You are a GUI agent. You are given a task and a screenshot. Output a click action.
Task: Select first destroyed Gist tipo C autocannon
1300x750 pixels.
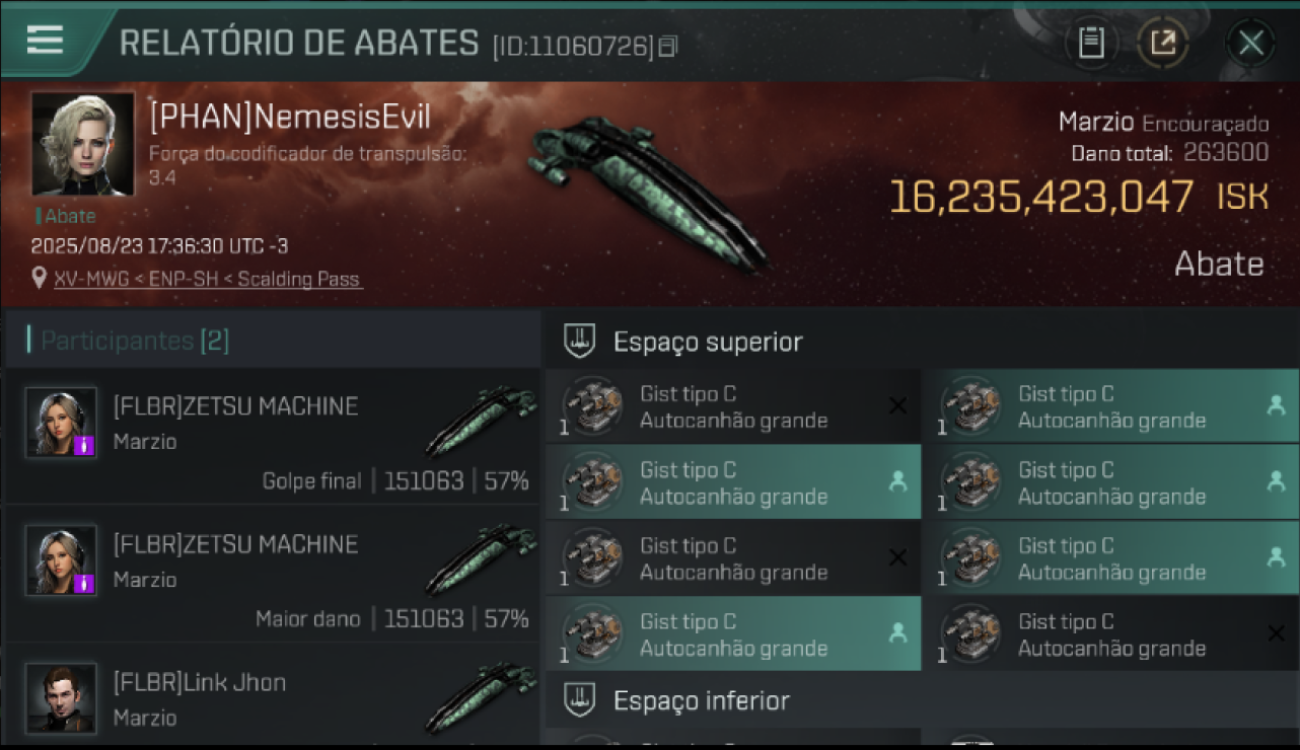point(733,407)
